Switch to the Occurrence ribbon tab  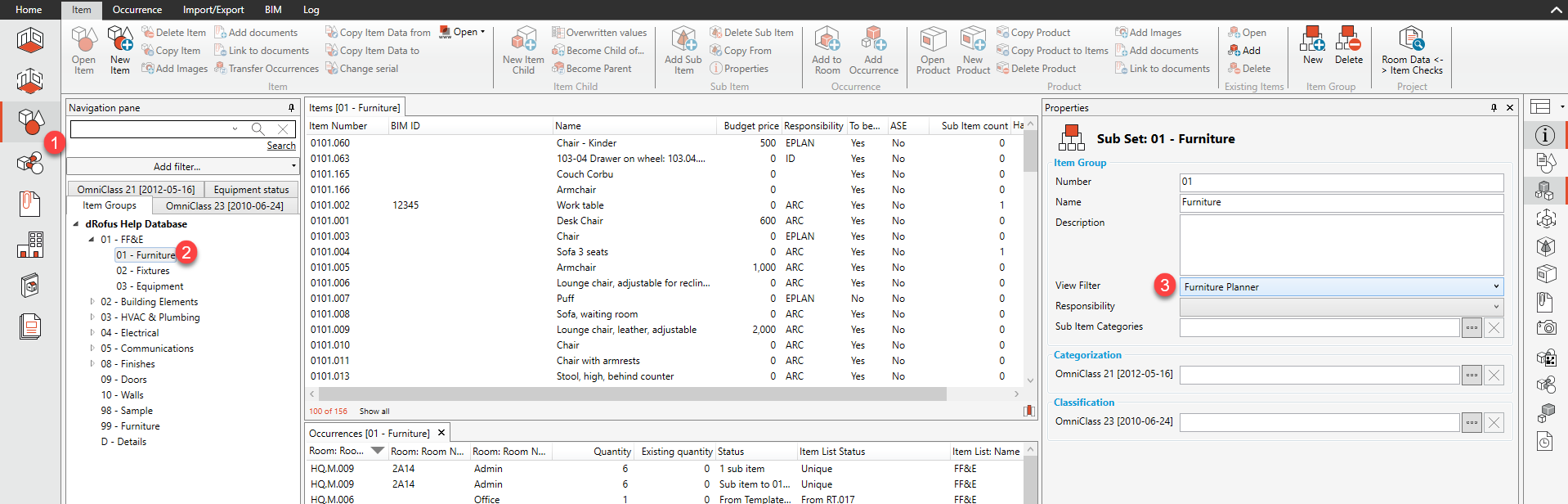pos(137,10)
